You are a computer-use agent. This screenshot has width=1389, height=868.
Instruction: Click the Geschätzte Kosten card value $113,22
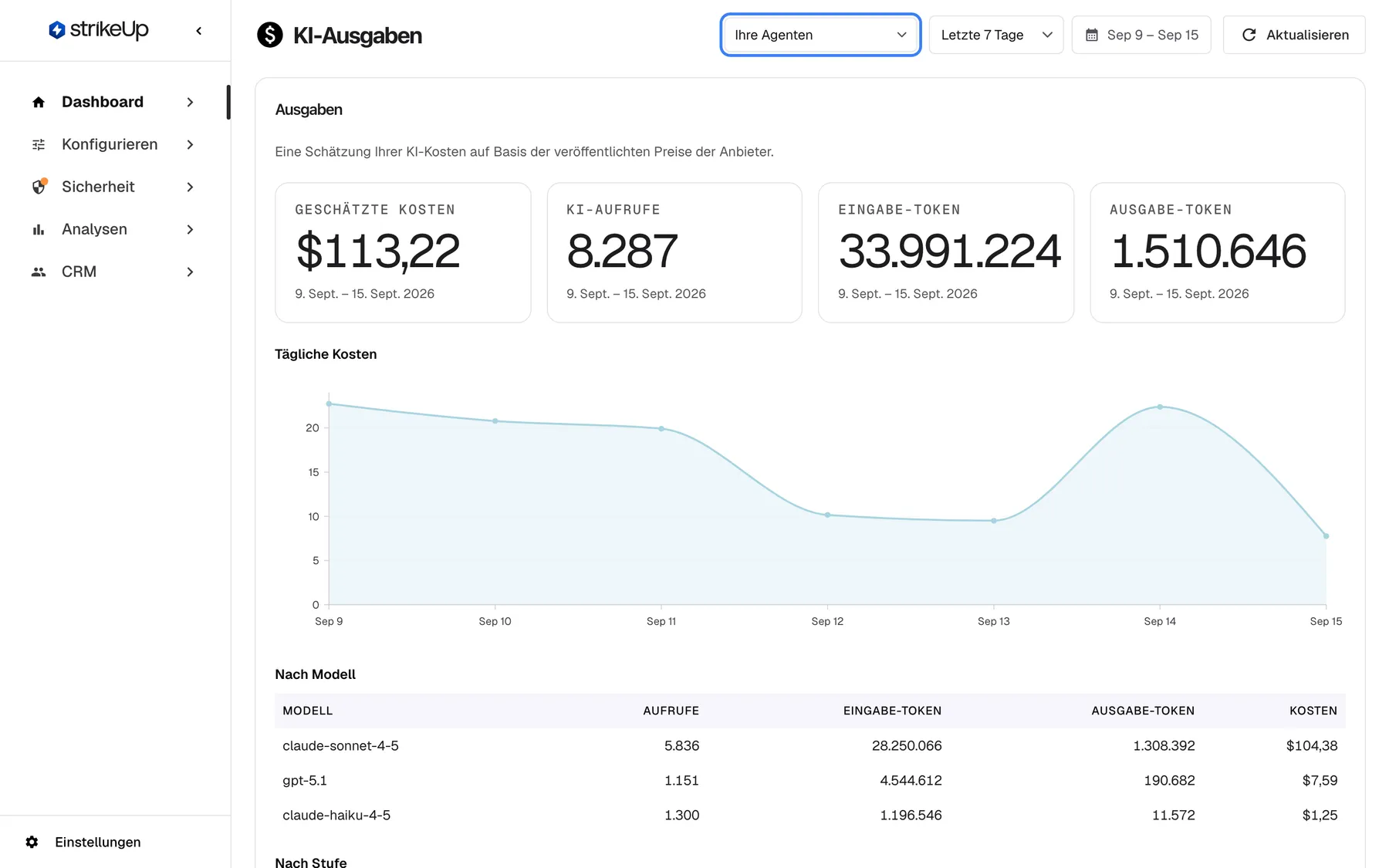click(378, 252)
